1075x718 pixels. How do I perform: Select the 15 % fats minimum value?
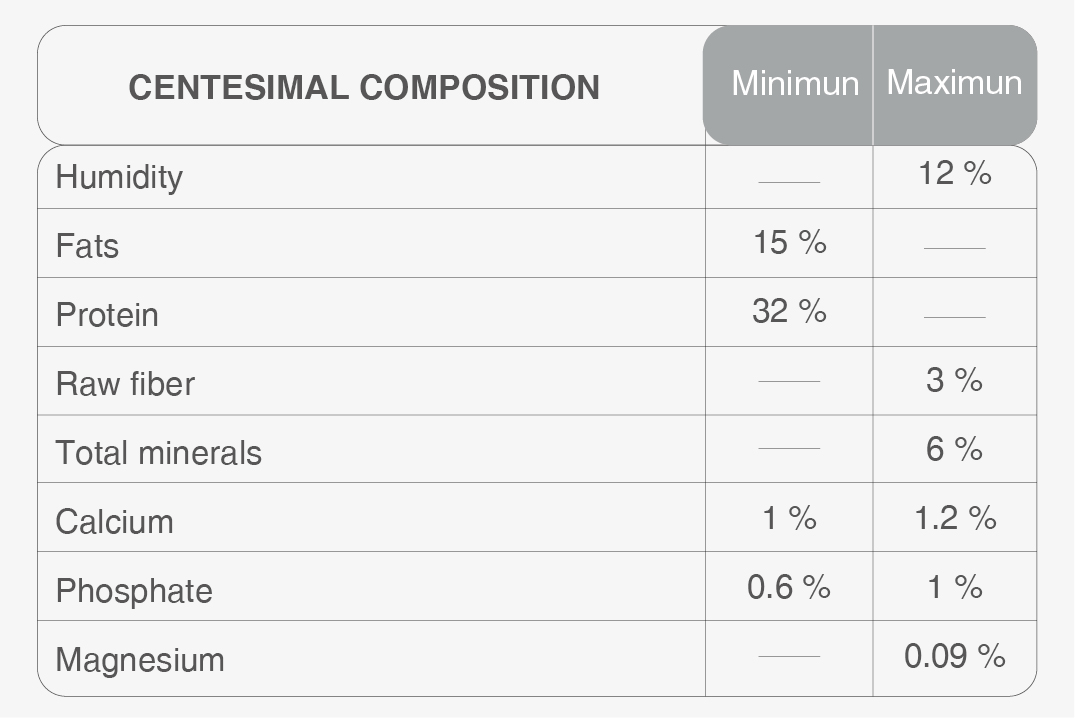[x=790, y=242]
